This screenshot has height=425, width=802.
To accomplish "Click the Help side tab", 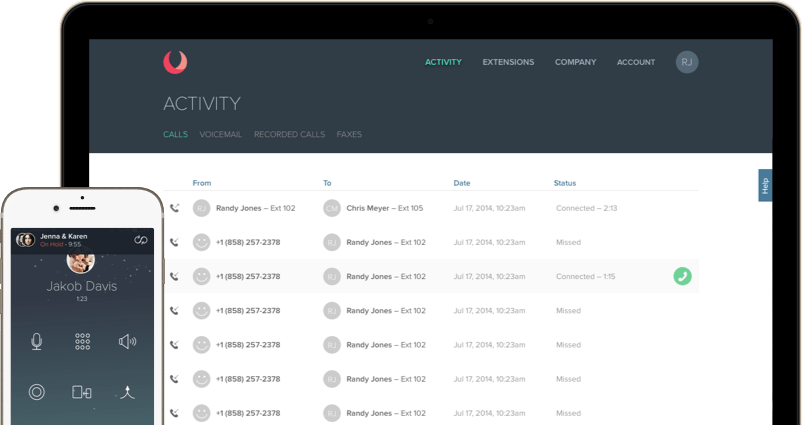I will 765,185.
